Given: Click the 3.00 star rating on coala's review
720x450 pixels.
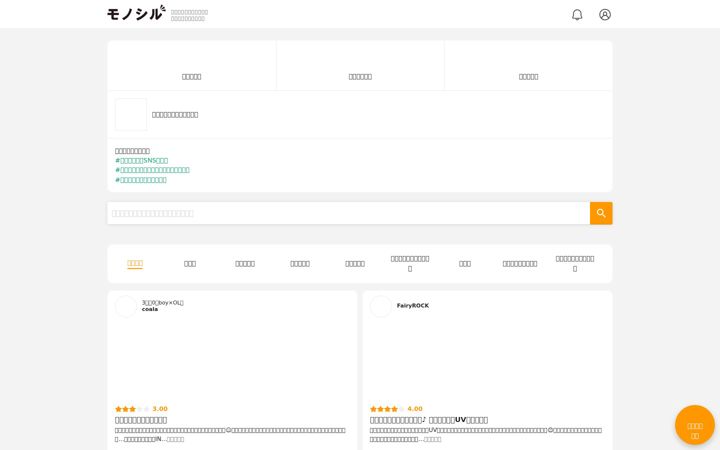Looking at the screenshot, I should click(x=141, y=409).
